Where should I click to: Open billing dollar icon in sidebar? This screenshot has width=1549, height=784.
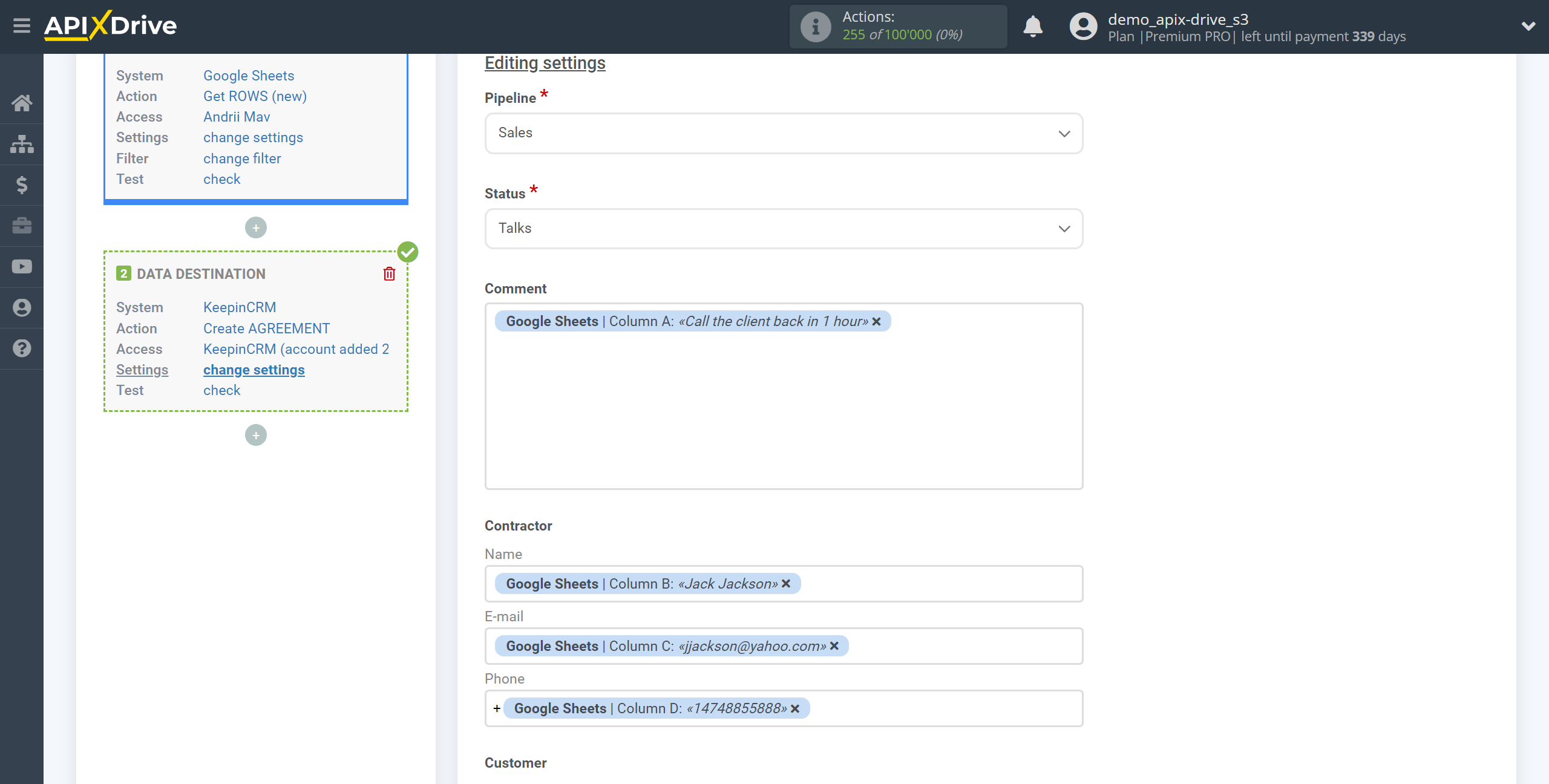[22, 185]
